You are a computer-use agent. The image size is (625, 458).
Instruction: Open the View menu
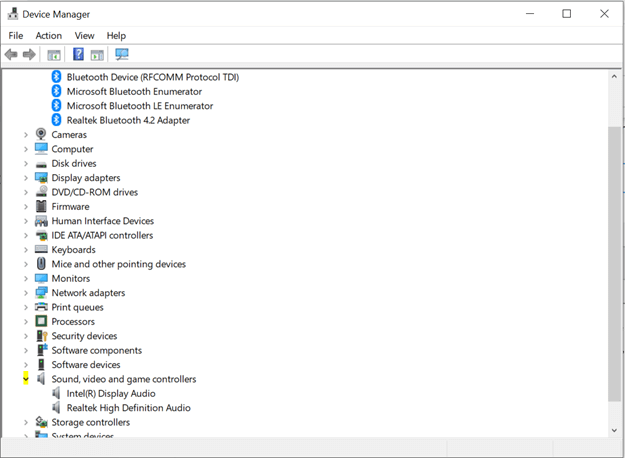[x=85, y=35]
